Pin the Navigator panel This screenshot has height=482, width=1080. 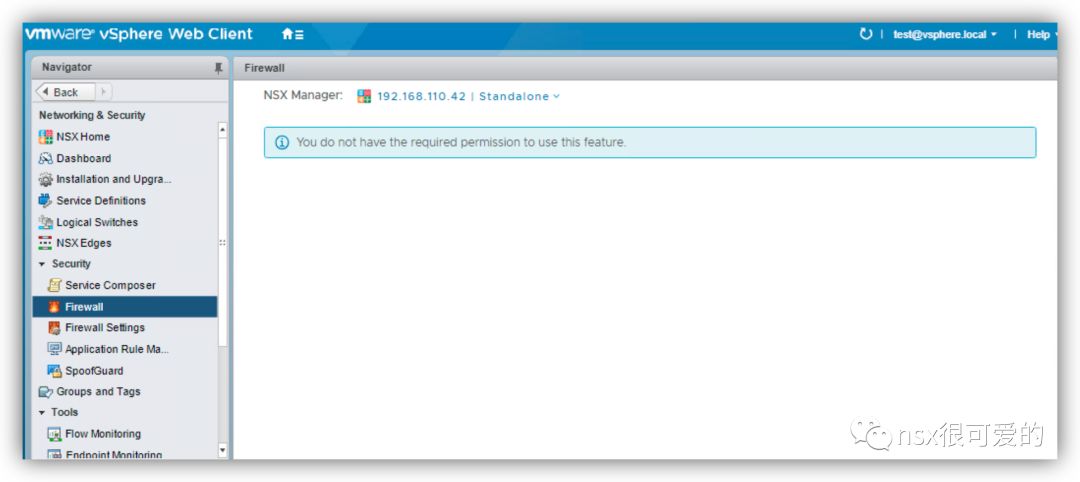218,67
